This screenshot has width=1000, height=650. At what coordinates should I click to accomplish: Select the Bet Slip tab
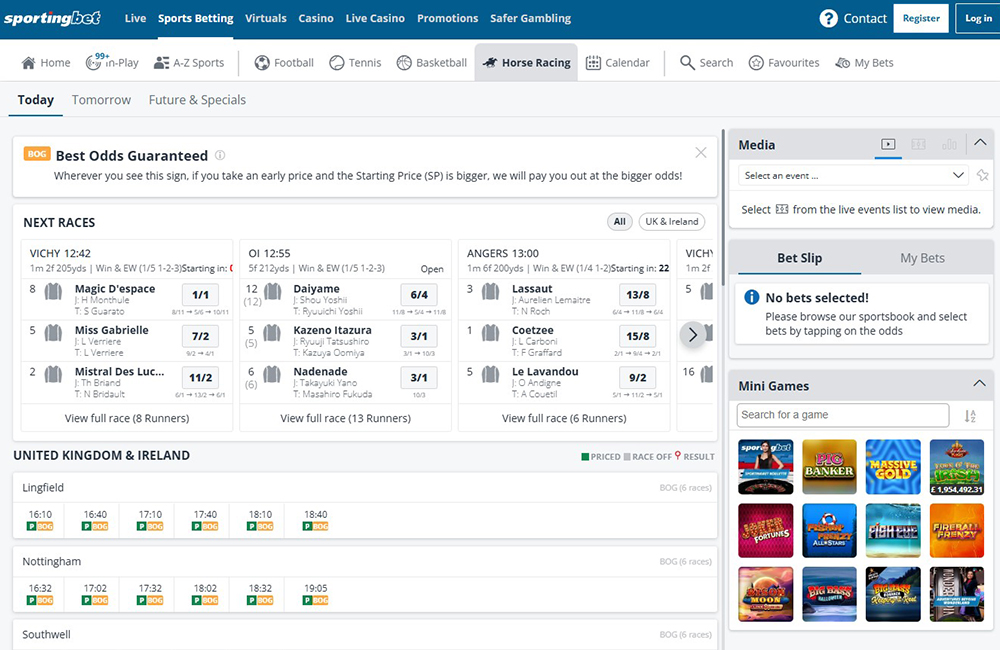click(799, 258)
